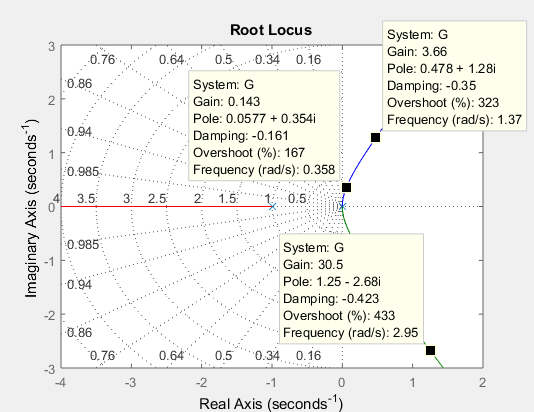
Task: Select the datatip showing Overshoot 433
Action: pyautogui.click(x=351, y=289)
